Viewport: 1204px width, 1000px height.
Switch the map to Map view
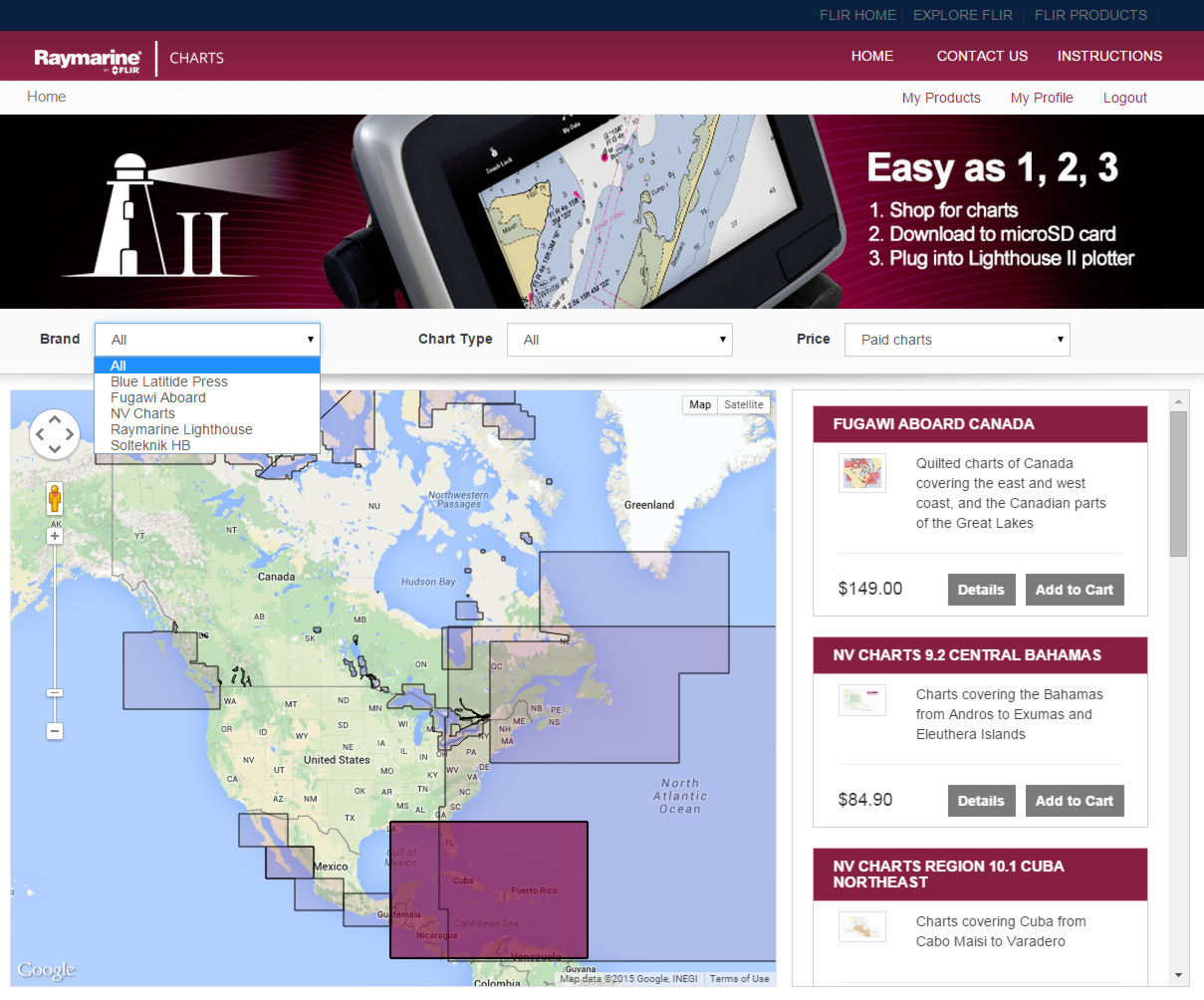pyautogui.click(x=700, y=404)
